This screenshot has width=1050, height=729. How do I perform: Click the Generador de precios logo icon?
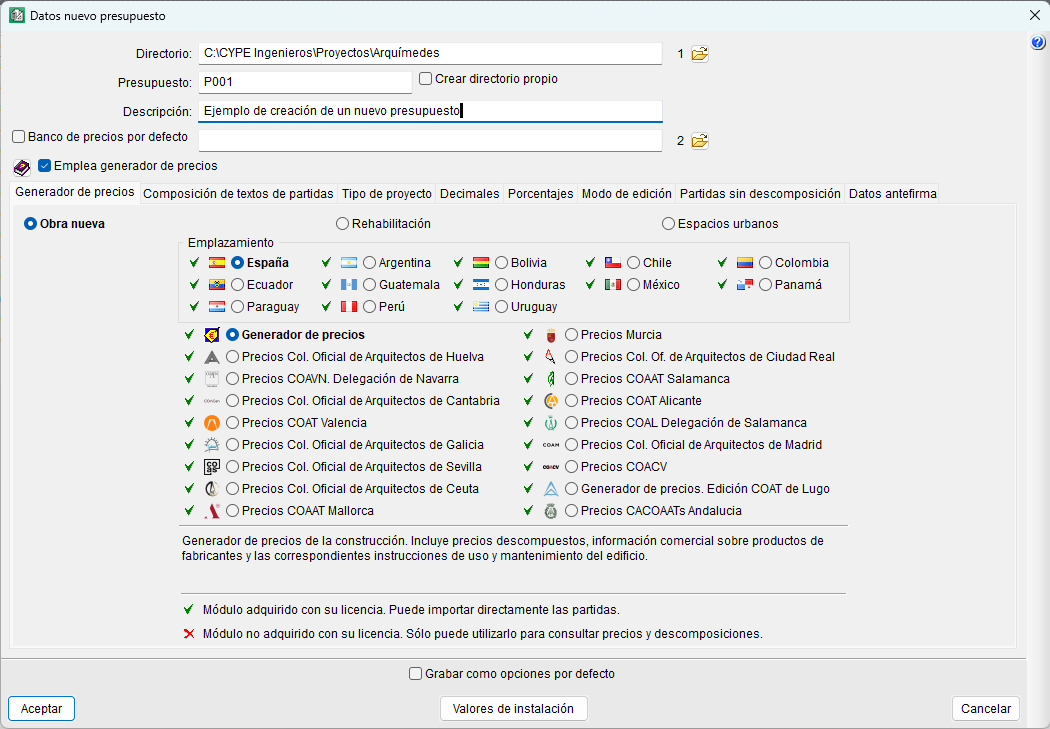[x=211, y=335]
